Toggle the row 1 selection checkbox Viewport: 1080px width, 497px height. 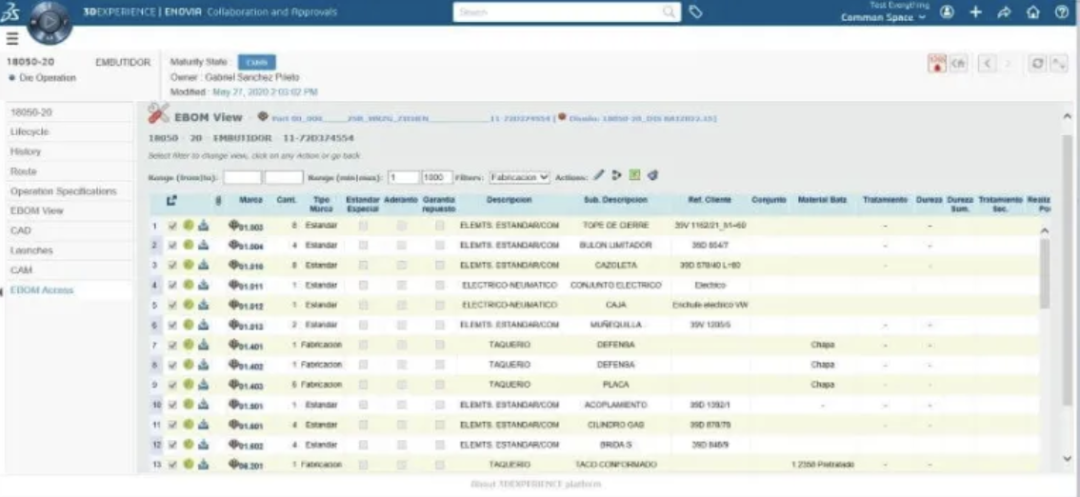click(173, 226)
